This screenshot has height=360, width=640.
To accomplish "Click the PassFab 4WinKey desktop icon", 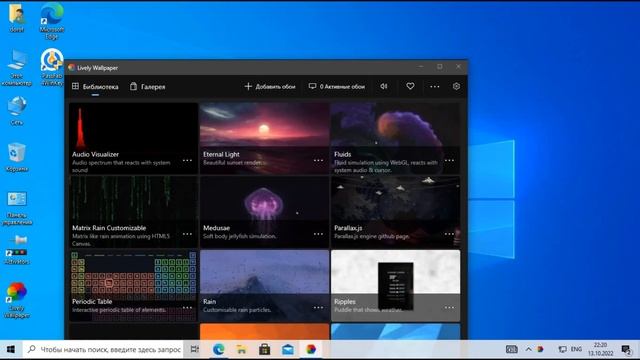I will (52, 67).
